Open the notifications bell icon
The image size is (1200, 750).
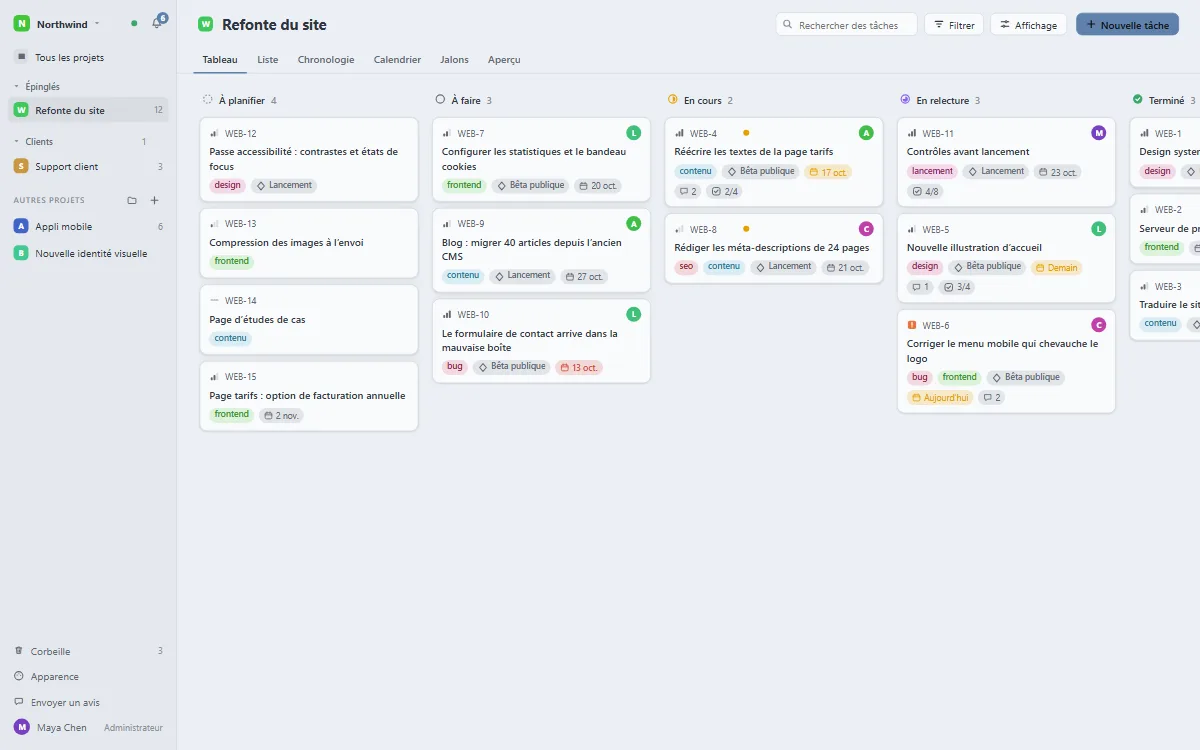click(x=157, y=23)
